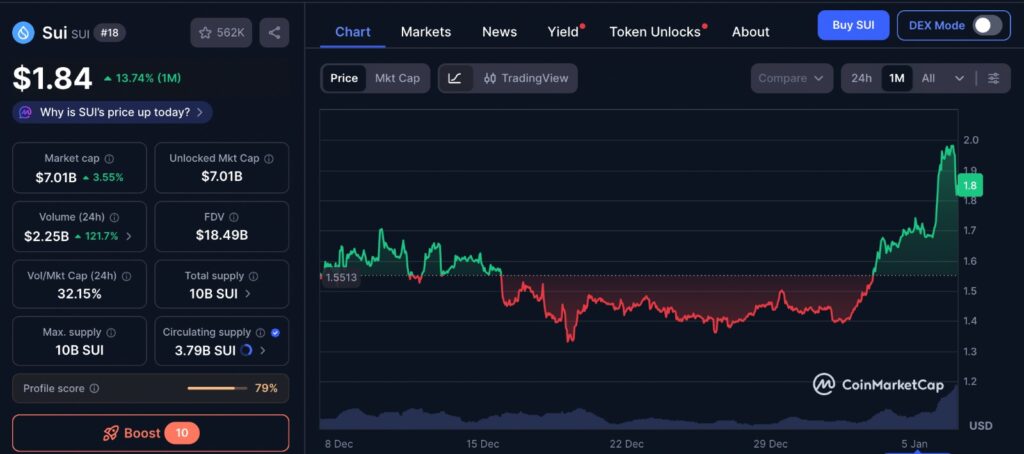This screenshot has width=1024, height=454.
Task: Select the All time range
Action: (x=928, y=78)
